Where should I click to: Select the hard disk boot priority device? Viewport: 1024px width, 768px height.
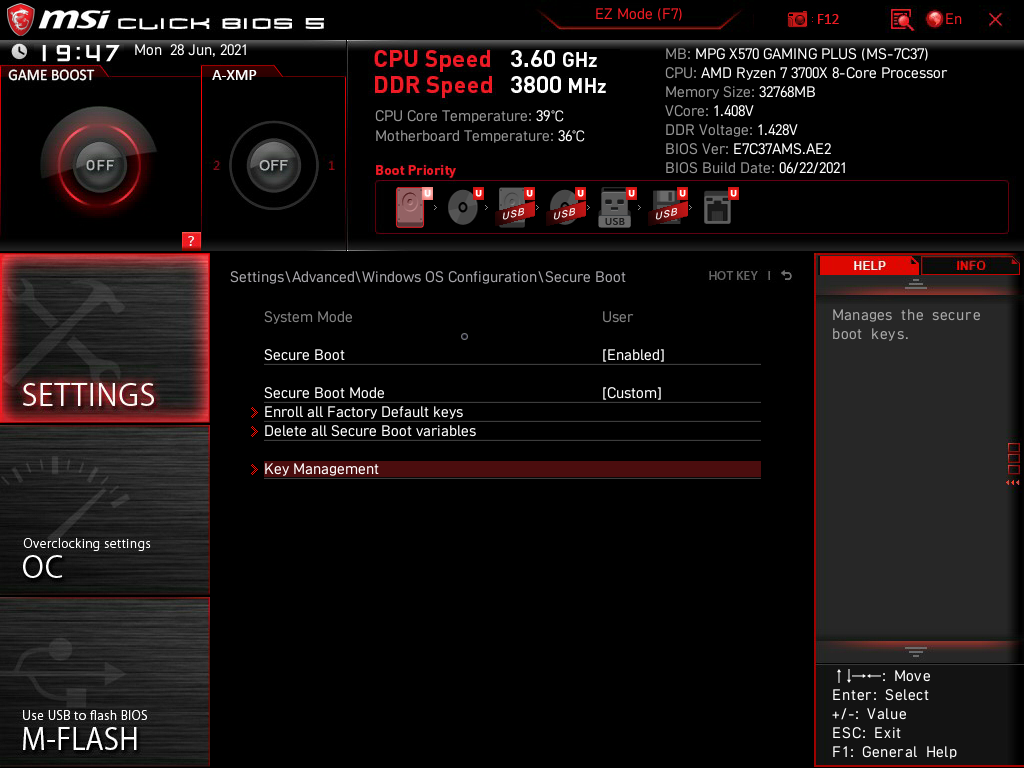(x=412, y=207)
